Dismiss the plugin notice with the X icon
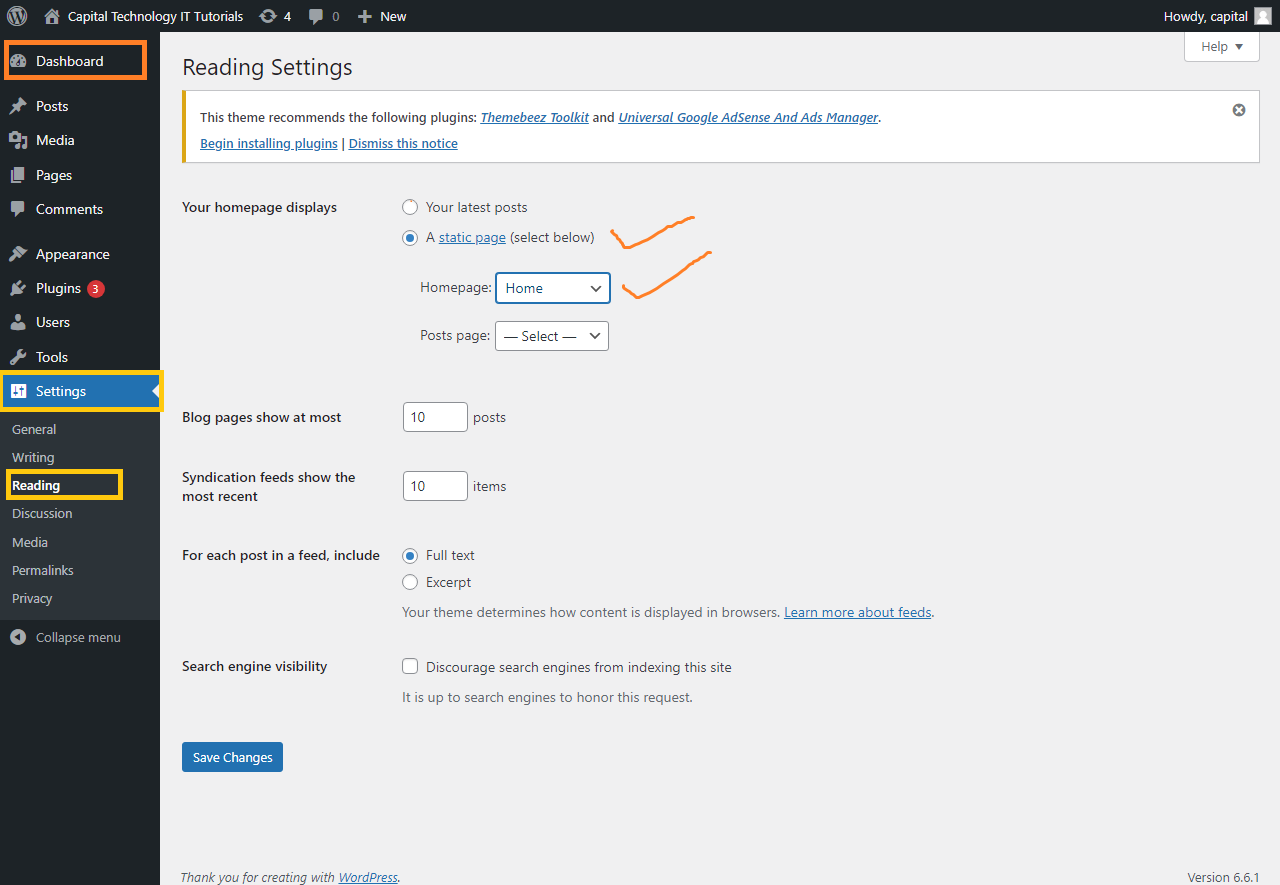 coord(1239,110)
